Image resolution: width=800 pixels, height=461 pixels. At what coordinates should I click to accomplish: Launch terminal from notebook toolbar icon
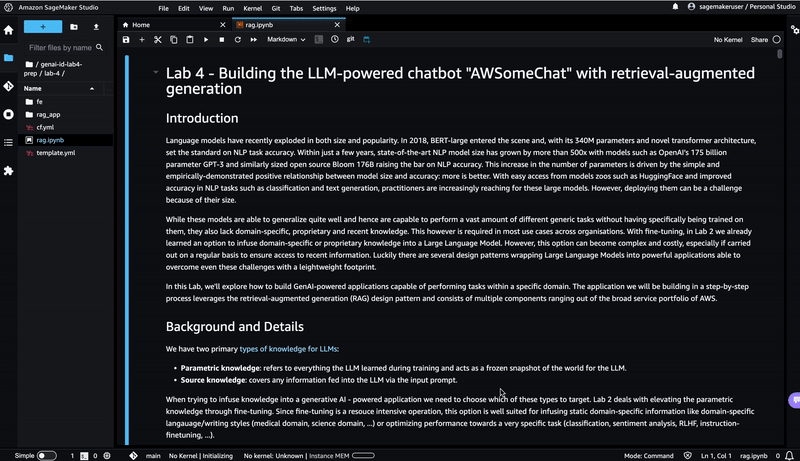318,39
